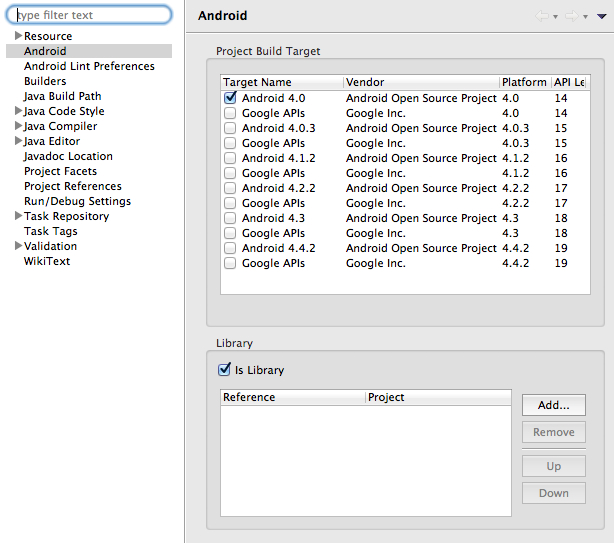Click the Reference column header
The width and height of the screenshot is (614, 543).
coord(293,397)
